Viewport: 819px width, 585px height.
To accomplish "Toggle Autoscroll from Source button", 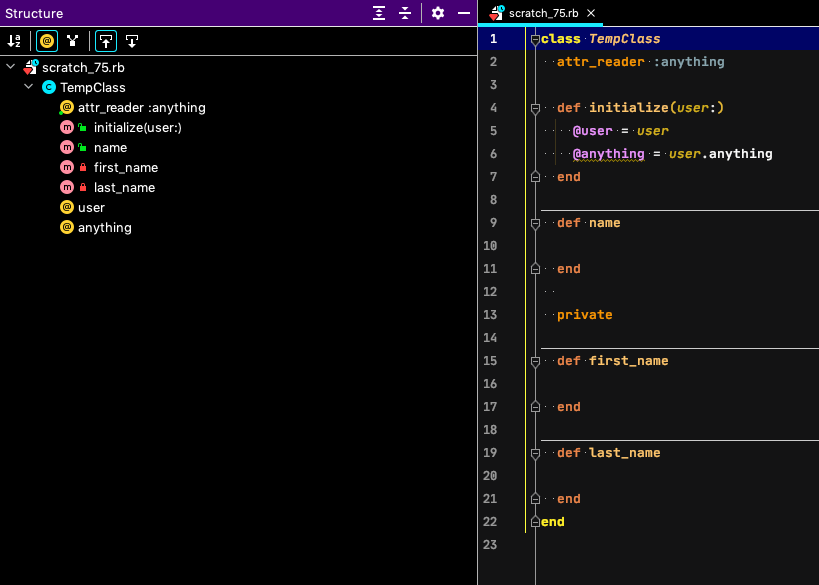I will (x=132, y=41).
